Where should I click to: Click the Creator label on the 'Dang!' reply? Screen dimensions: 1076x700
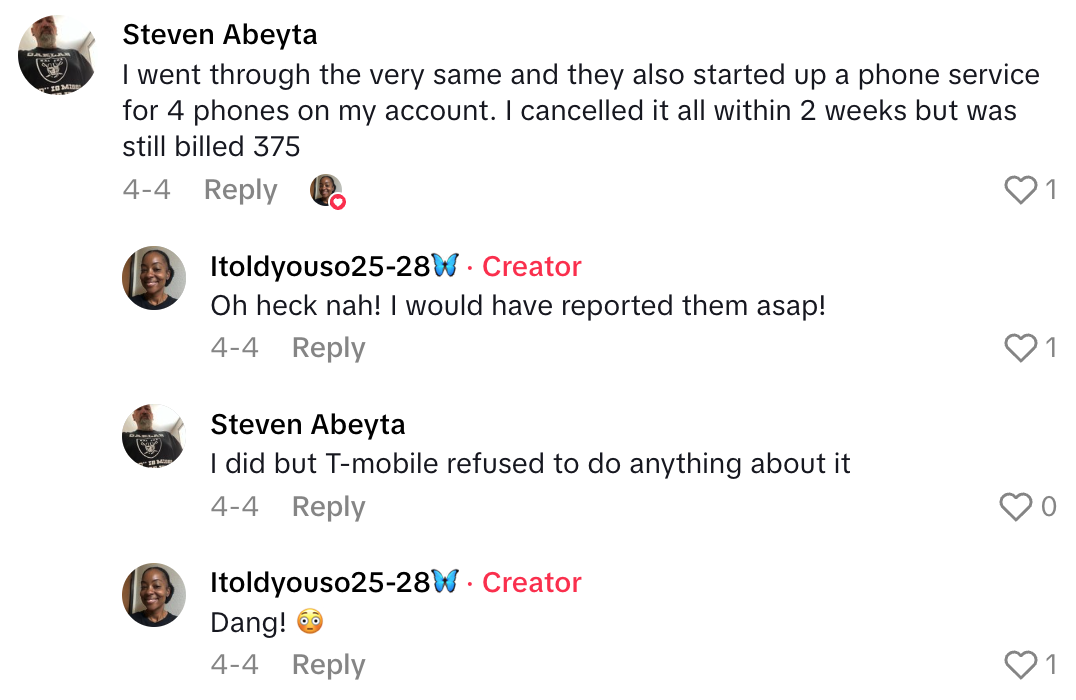point(532,583)
